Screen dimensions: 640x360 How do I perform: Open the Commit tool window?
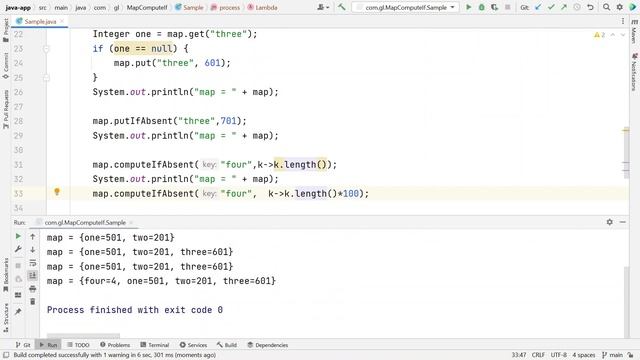(6, 65)
